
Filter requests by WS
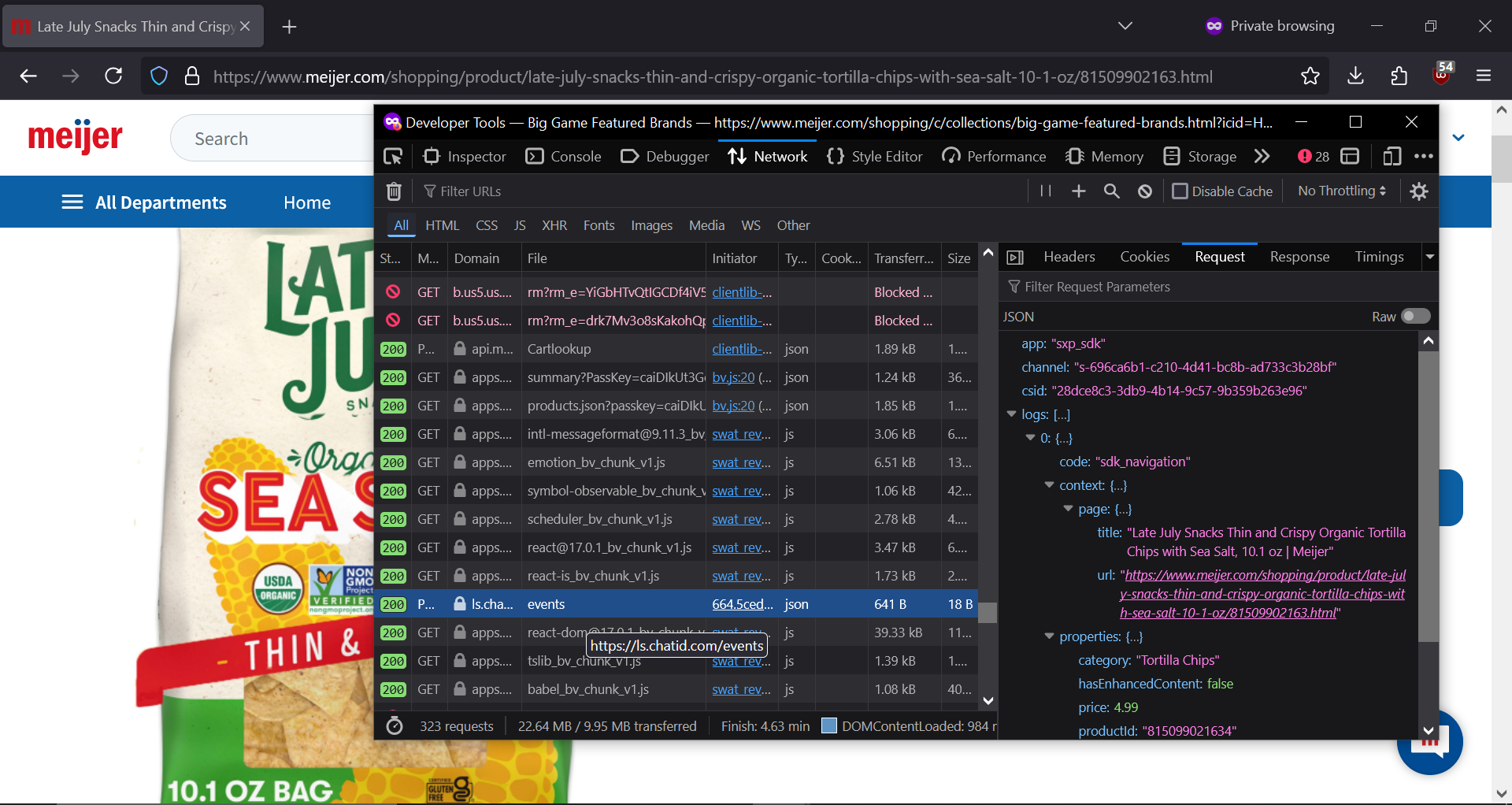[750, 225]
